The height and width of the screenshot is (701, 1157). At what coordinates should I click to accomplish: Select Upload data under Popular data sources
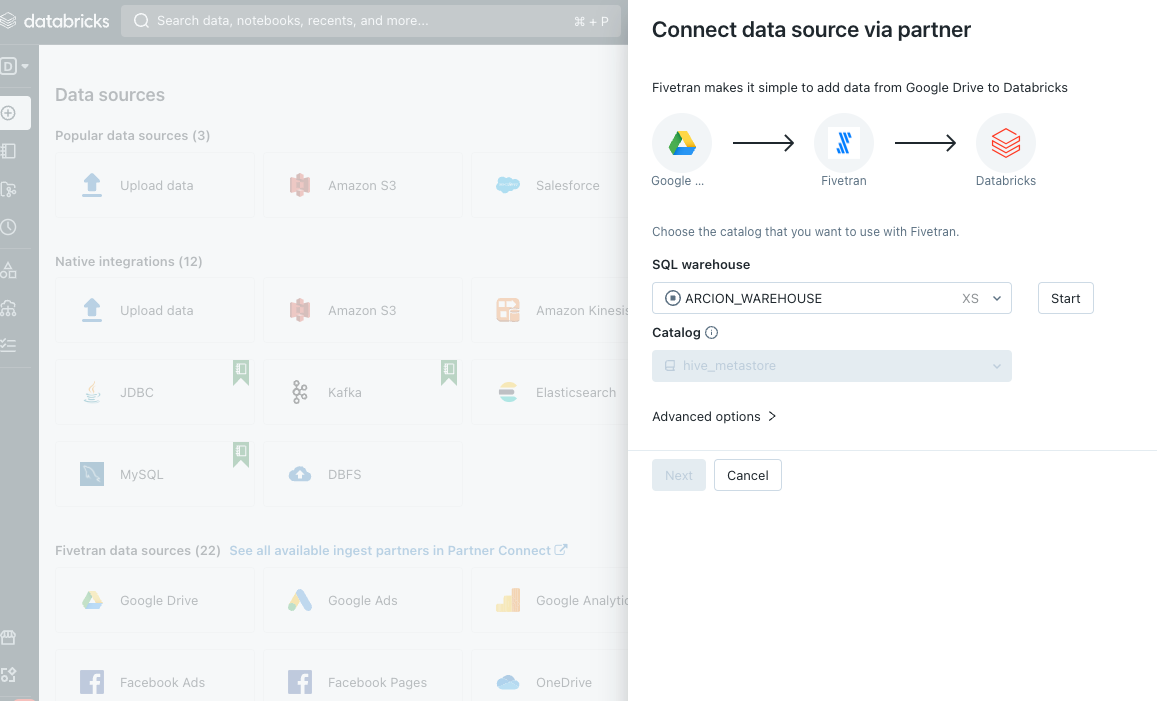(x=155, y=185)
